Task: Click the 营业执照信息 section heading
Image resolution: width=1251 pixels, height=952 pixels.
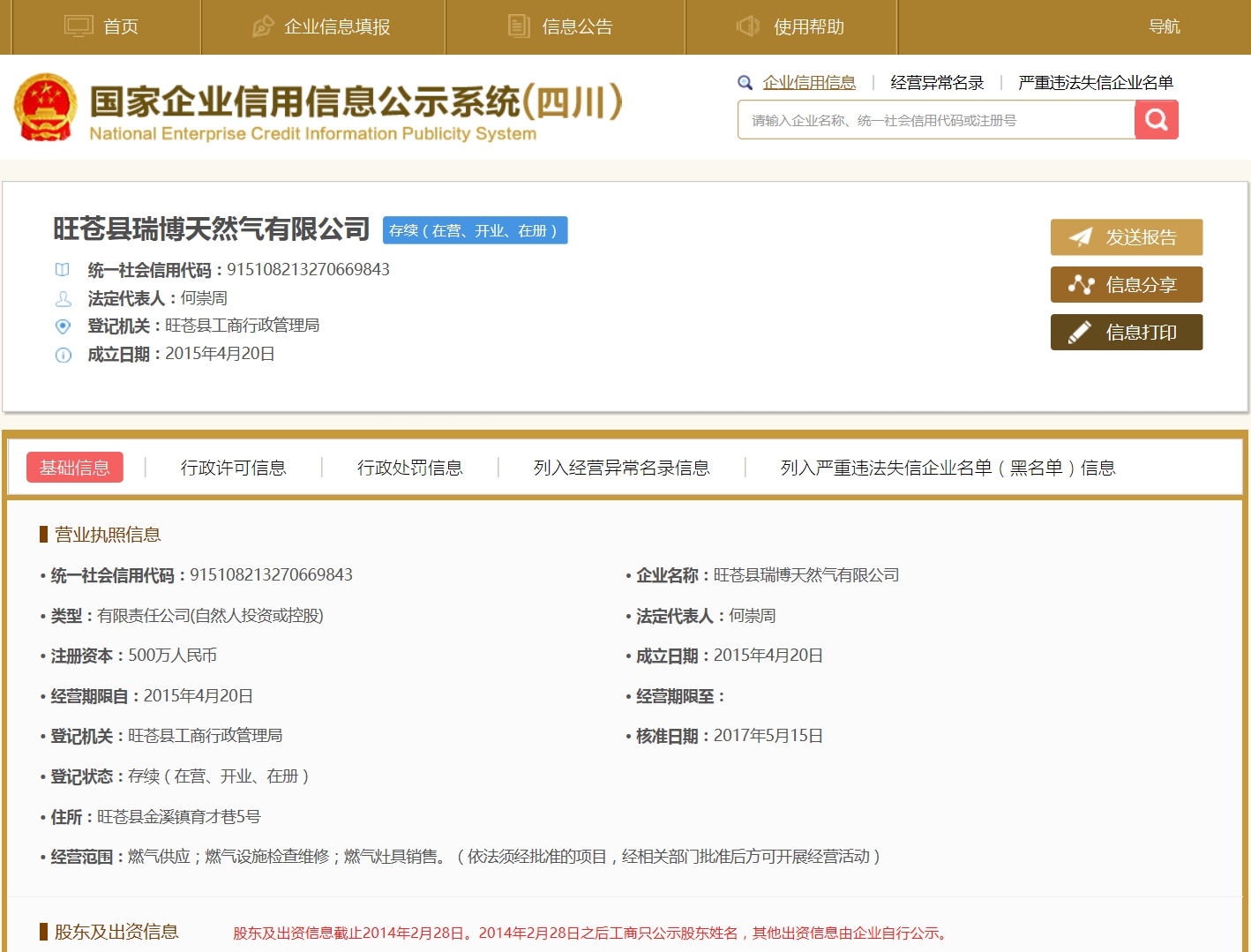Action: tap(108, 535)
